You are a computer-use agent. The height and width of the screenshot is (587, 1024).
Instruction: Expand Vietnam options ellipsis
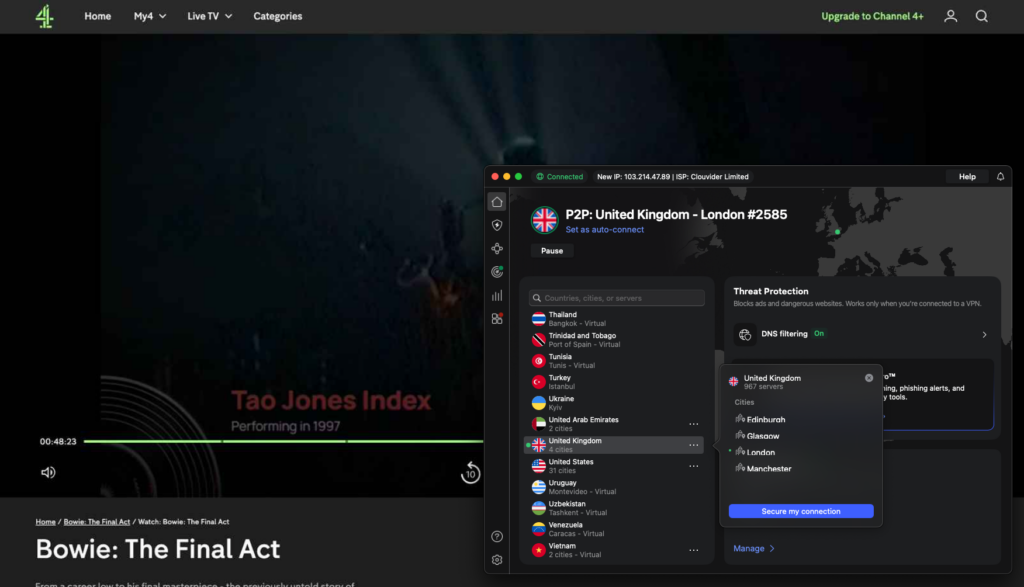point(694,550)
